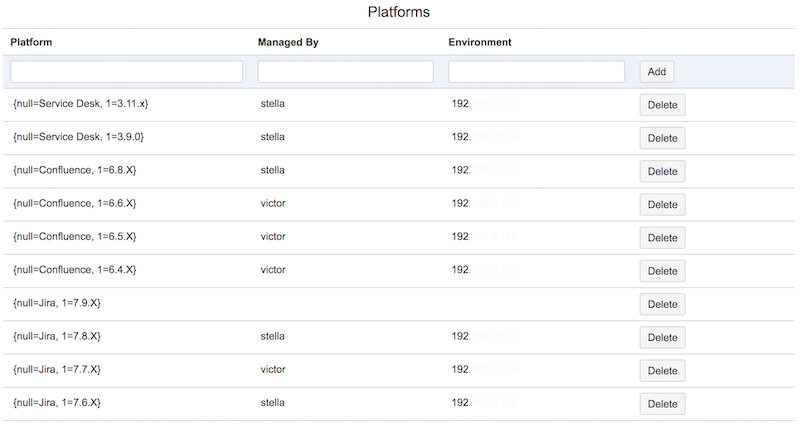Delete the Jira 7.7.X entry
This screenshot has width=800, height=429.
tap(662, 371)
